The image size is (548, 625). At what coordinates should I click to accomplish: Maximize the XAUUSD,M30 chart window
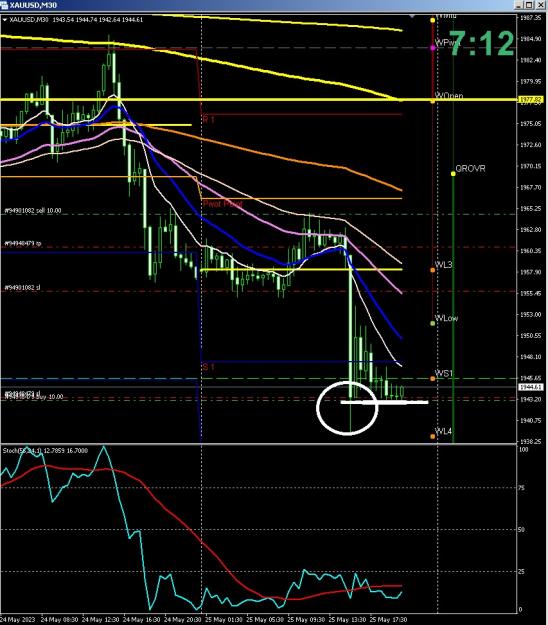coord(529,5)
